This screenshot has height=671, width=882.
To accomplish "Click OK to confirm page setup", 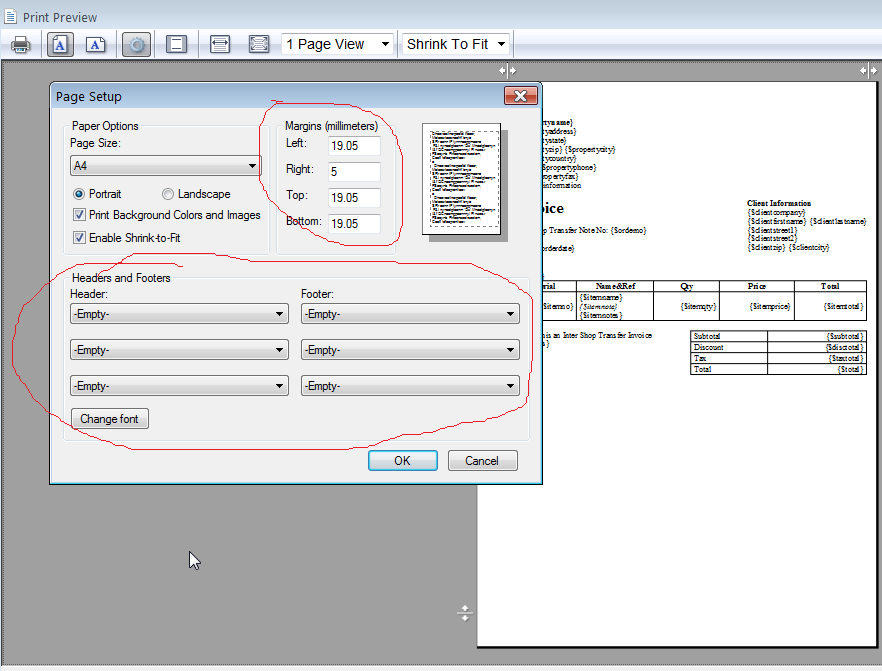I will click(402, 461).
